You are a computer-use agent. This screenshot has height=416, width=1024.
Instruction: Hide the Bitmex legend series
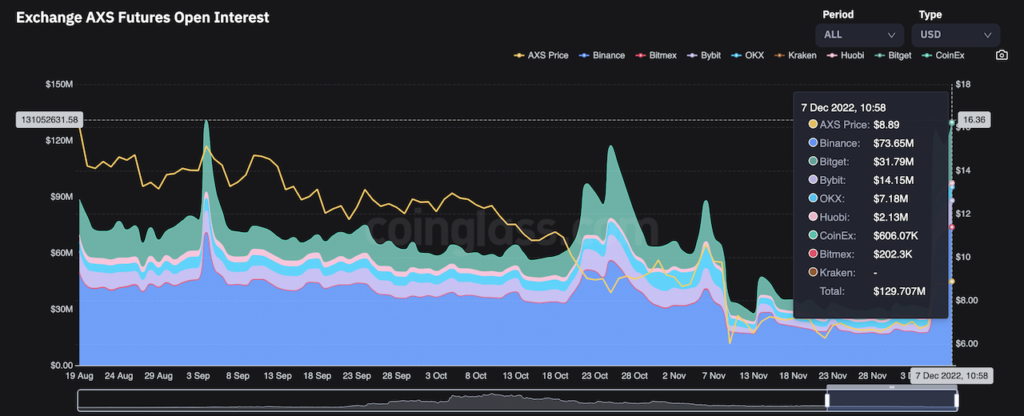tap(660, 55)
